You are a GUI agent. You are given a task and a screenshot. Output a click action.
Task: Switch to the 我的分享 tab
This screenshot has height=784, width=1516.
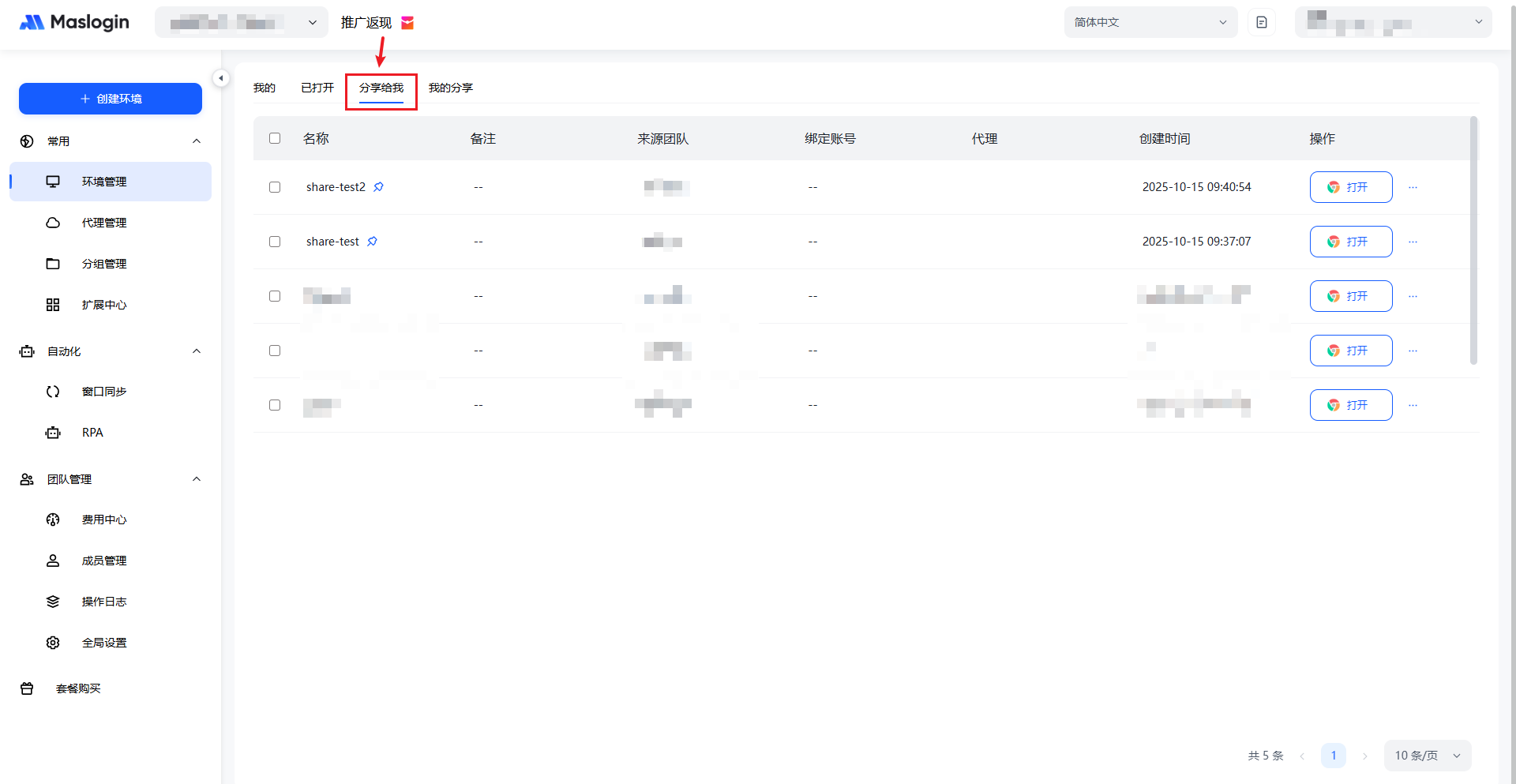tap(450, 88)
